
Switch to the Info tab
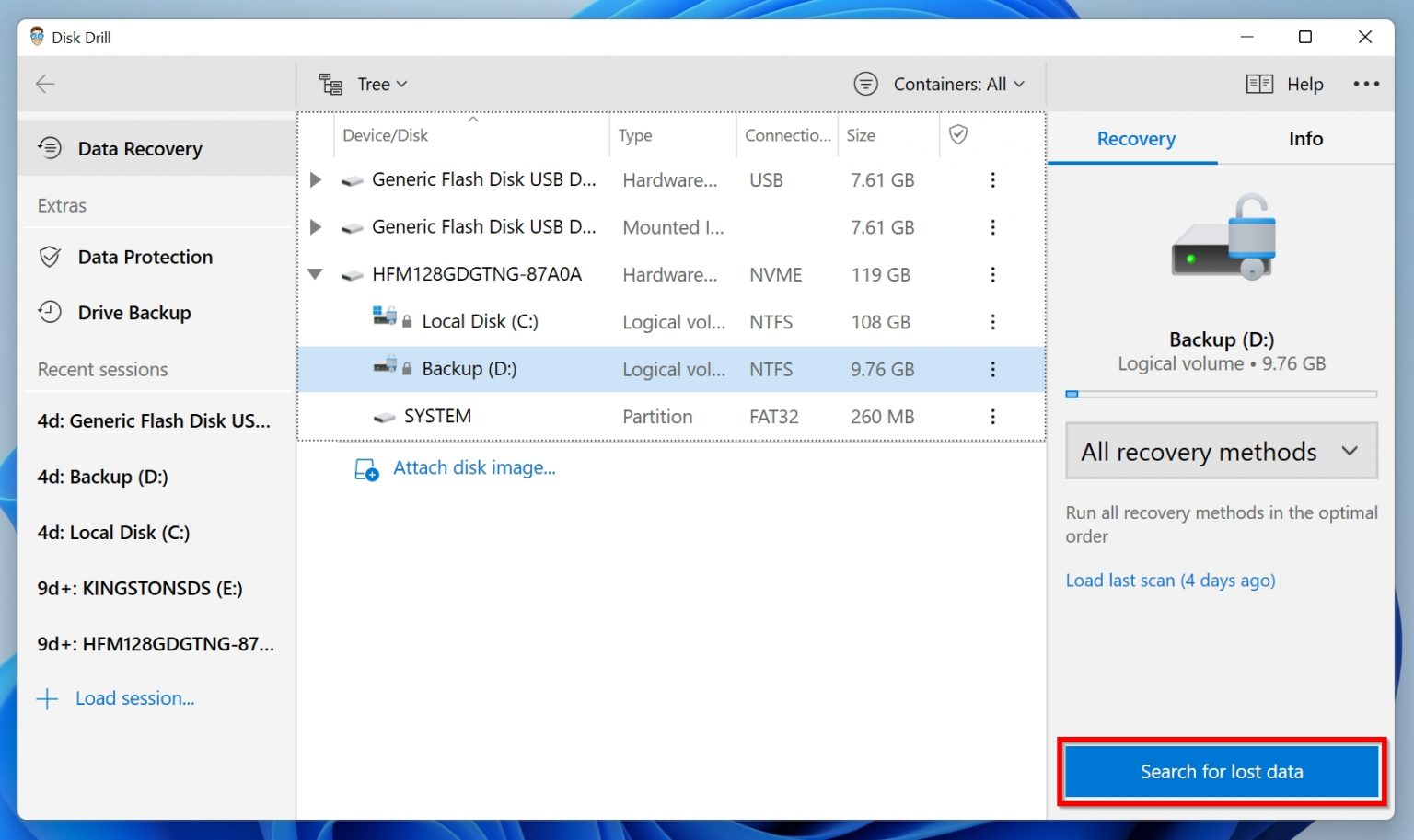(1304, 139)
